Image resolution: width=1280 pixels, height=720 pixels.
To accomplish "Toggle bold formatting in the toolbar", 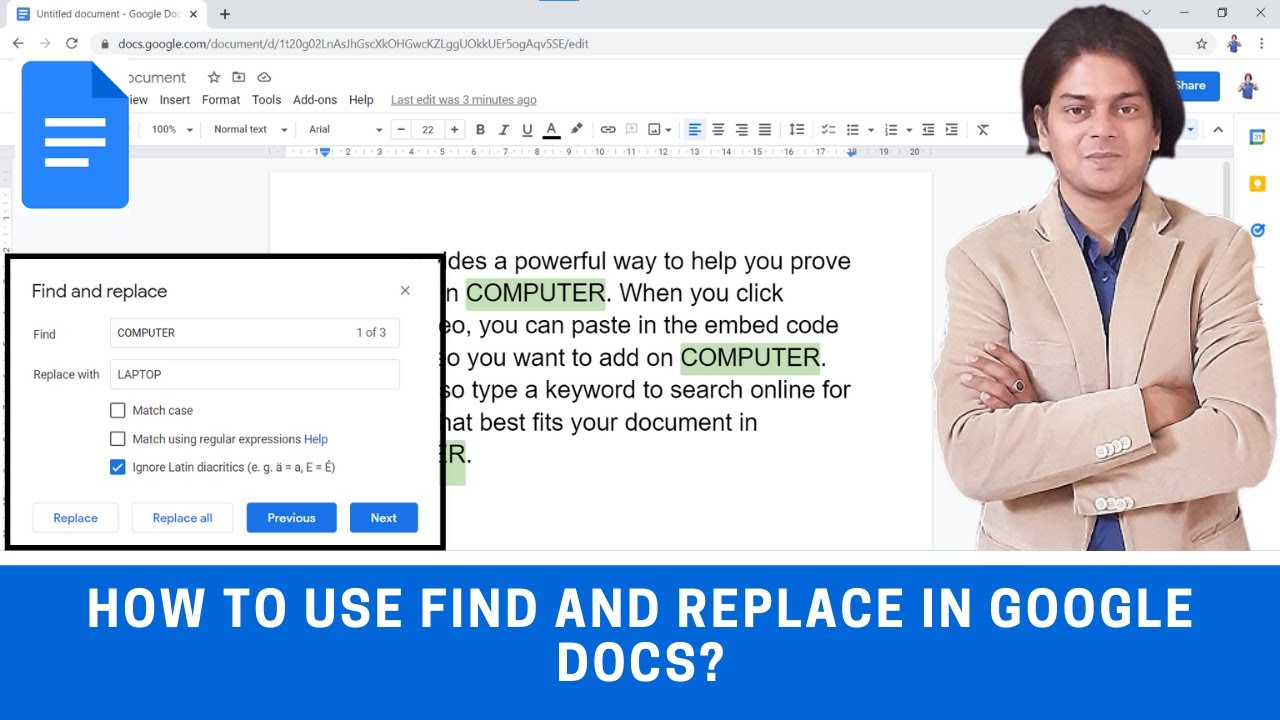I will point(480,129).
